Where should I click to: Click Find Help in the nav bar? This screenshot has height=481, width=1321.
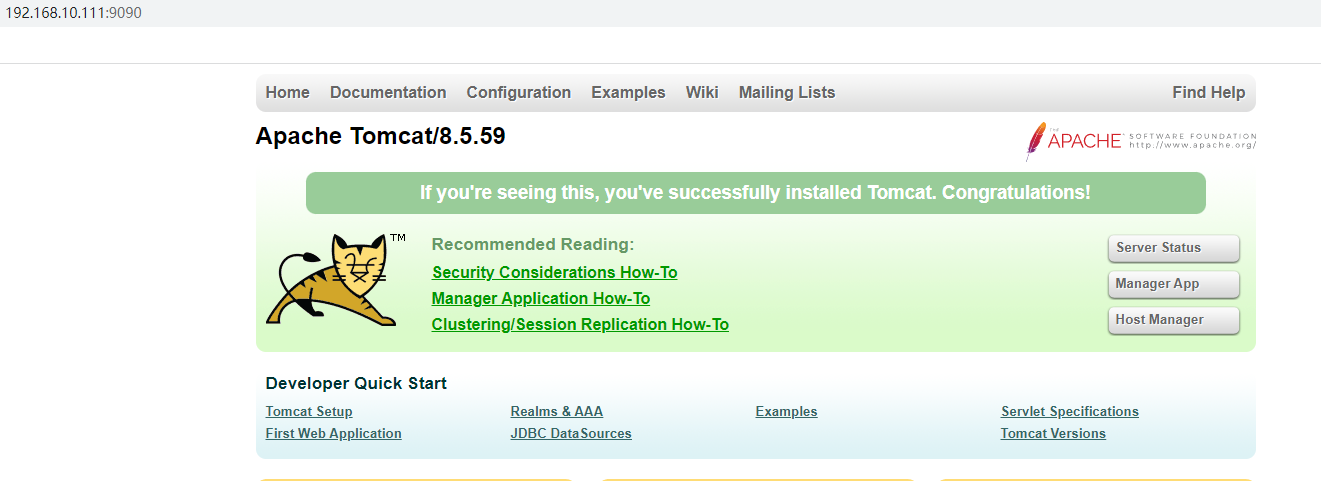(1209, 92)
